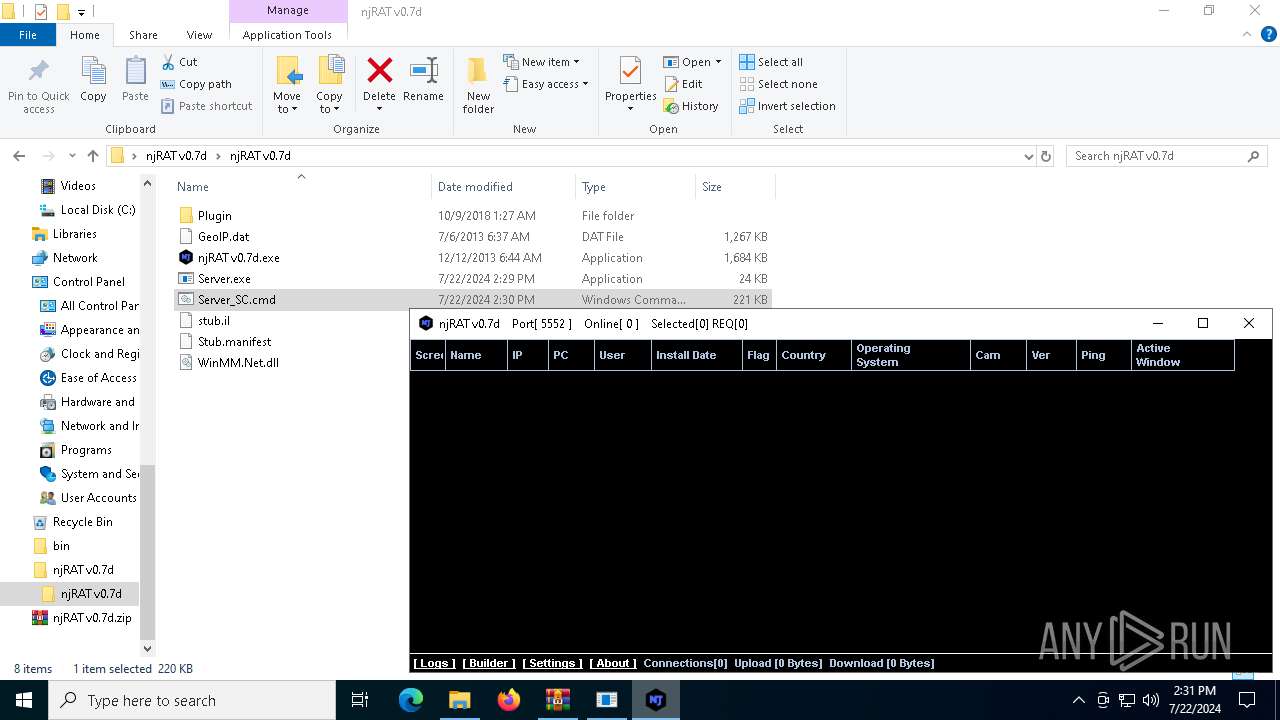
Task: Switch to the Application Tools tab
Action: (x=287, y=34)
